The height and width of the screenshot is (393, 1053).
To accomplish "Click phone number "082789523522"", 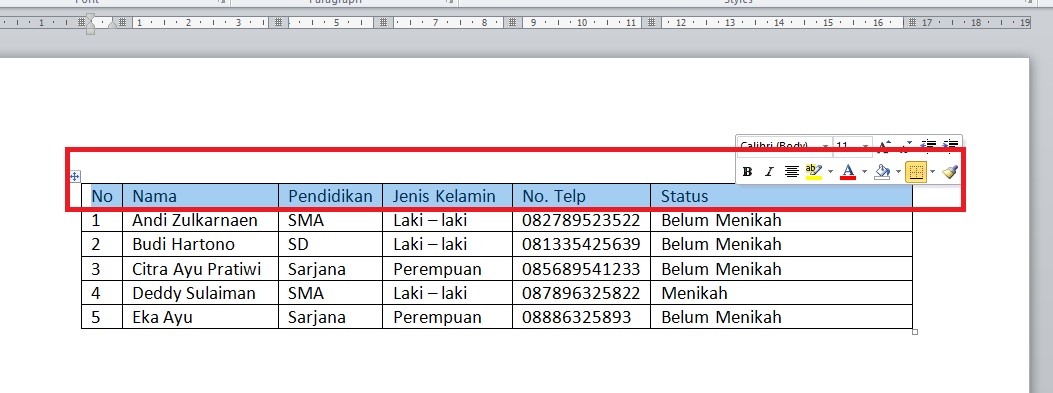I will click(581, 220).
